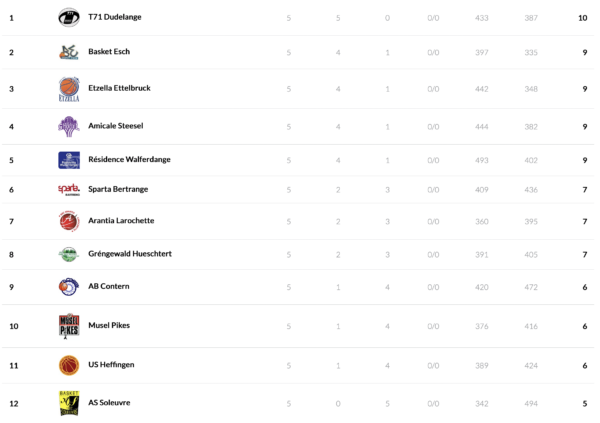Click the Basket Esch team logo

click(68, 52)
